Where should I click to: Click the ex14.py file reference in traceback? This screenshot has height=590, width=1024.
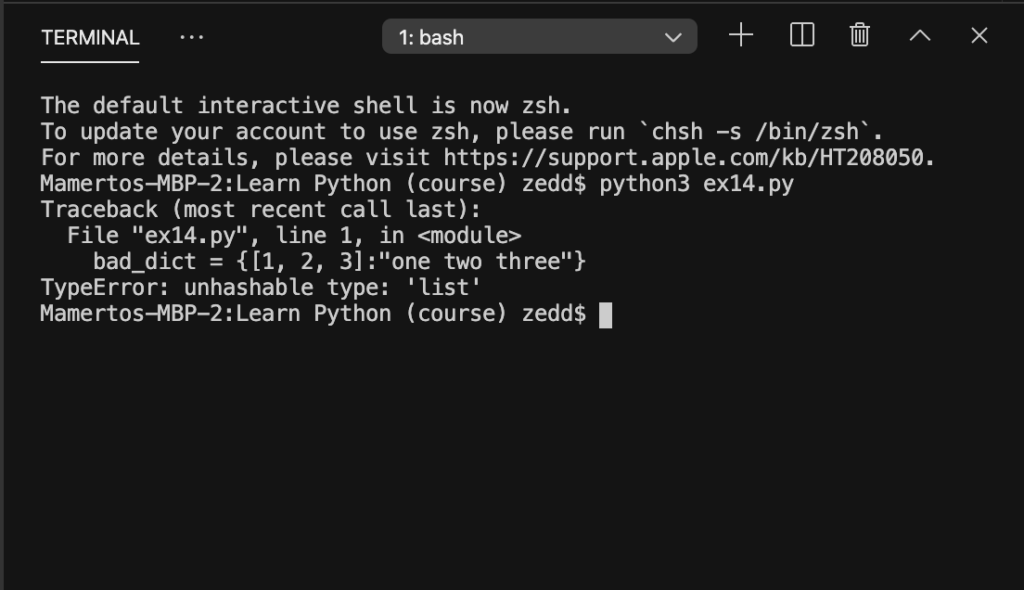(x=189, y=235)
